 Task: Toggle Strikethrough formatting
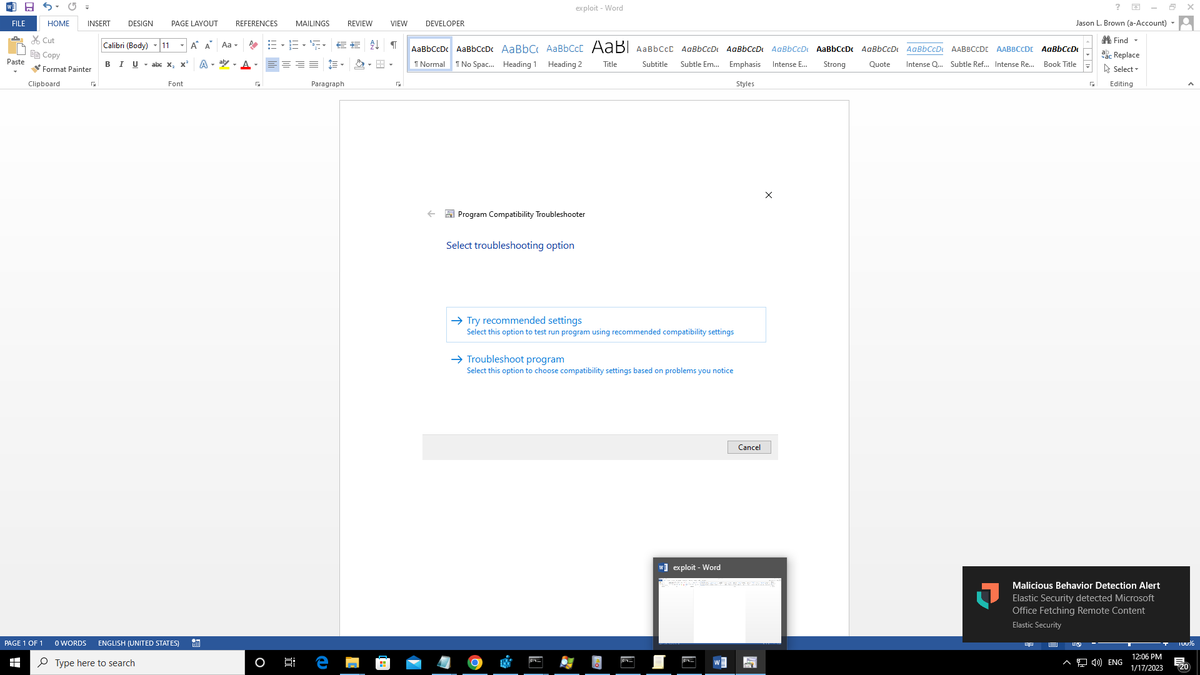pos(157,64)
